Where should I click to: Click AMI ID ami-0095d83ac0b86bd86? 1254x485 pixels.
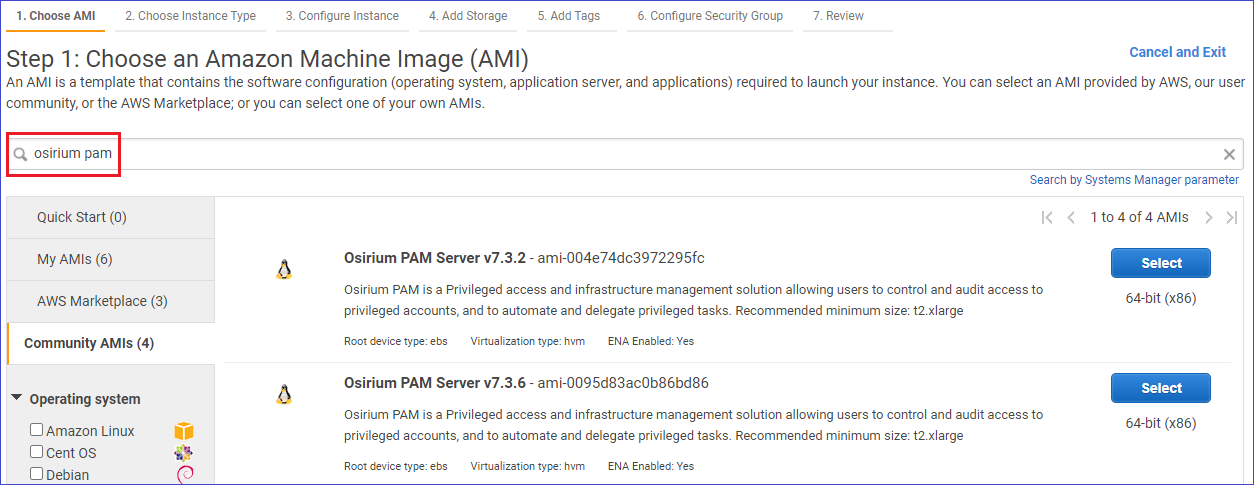[623, 383]
